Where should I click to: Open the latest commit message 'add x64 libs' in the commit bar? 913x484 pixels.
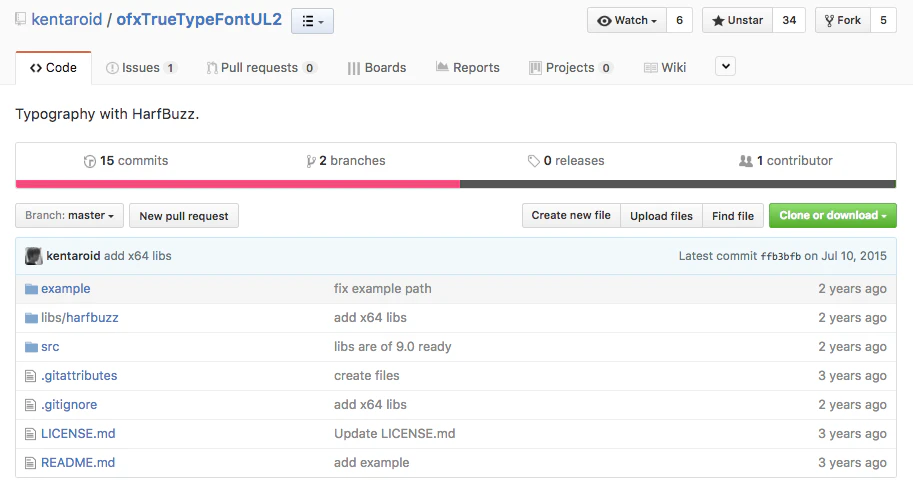[x=138, y=256]
